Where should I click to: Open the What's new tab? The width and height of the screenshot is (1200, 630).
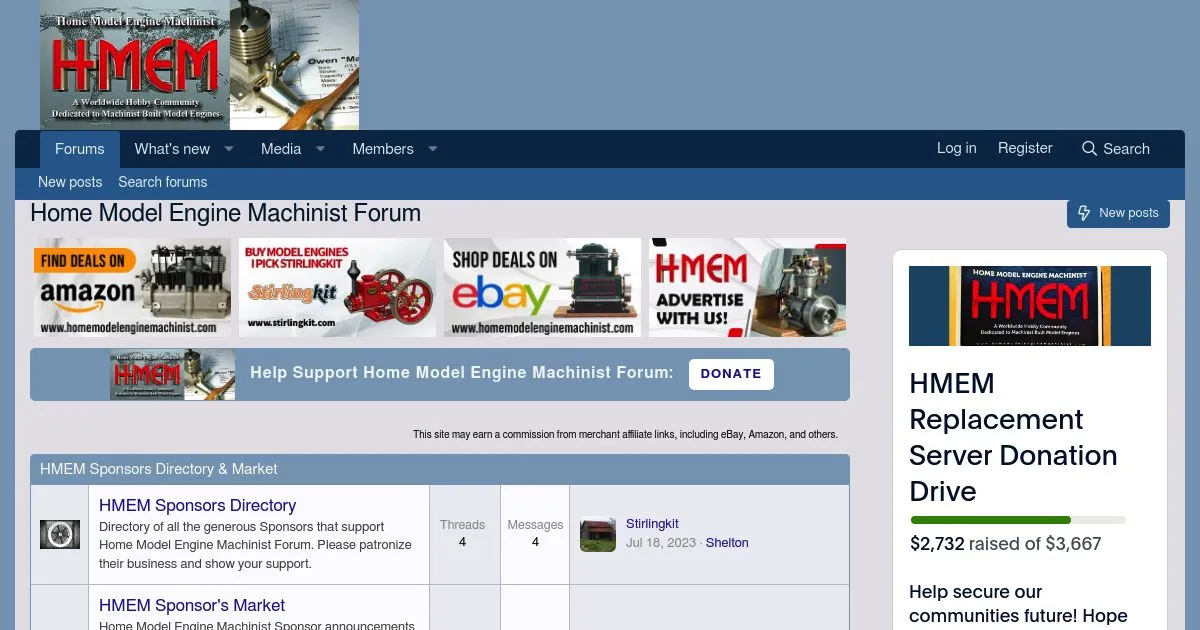[x=172, y=149]
